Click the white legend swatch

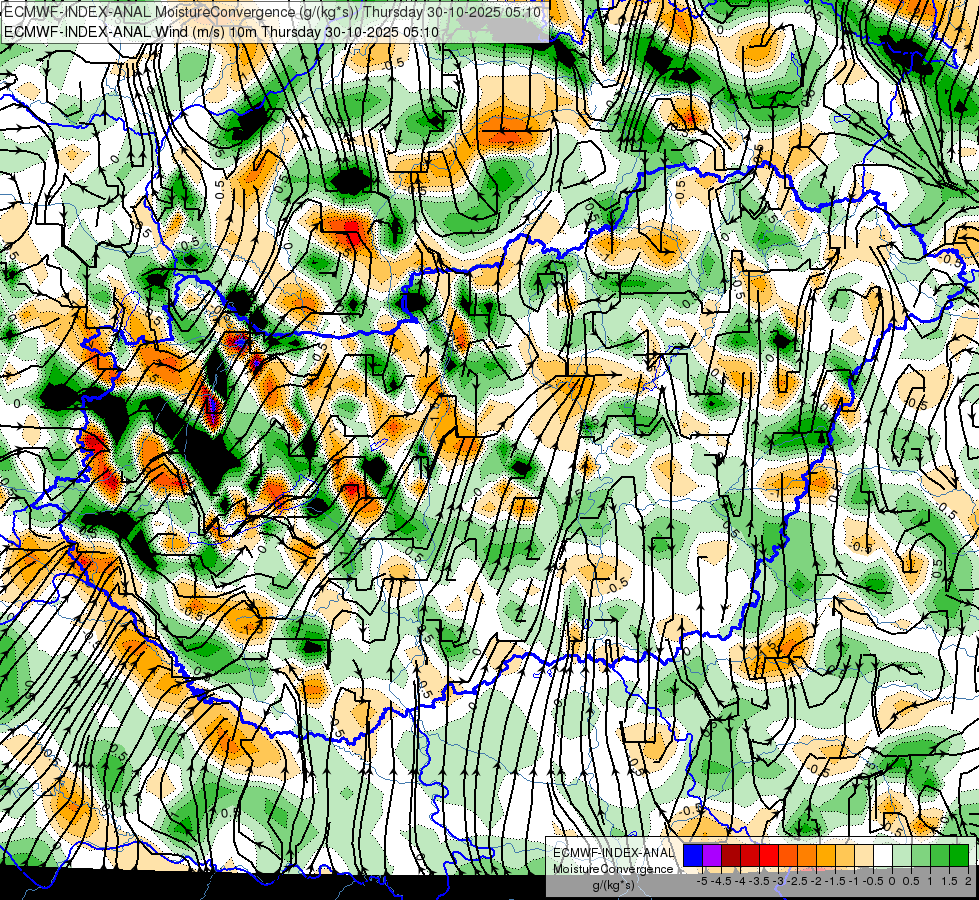point(883,856)
